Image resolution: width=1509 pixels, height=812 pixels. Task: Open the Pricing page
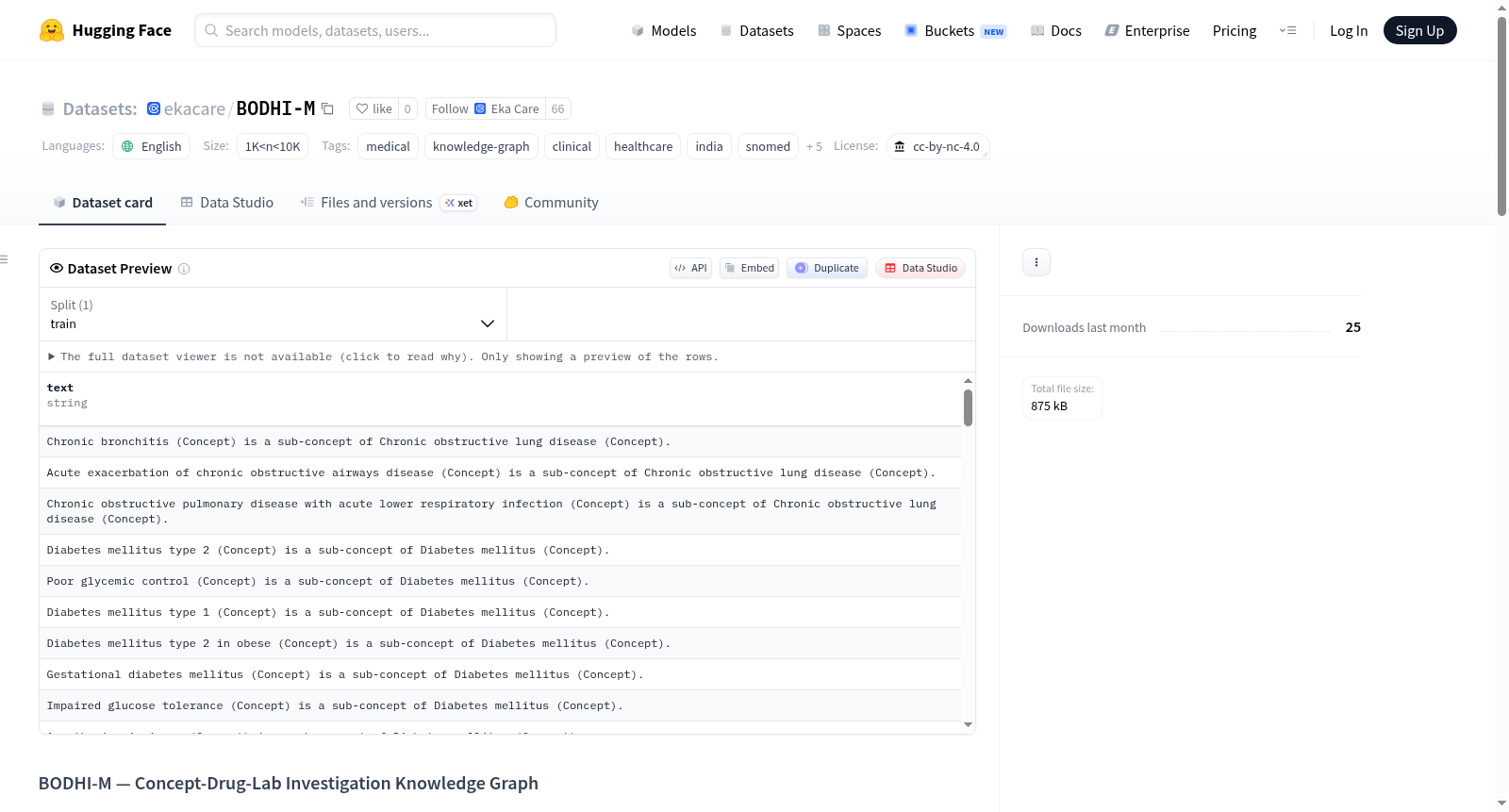point(1235,30)
